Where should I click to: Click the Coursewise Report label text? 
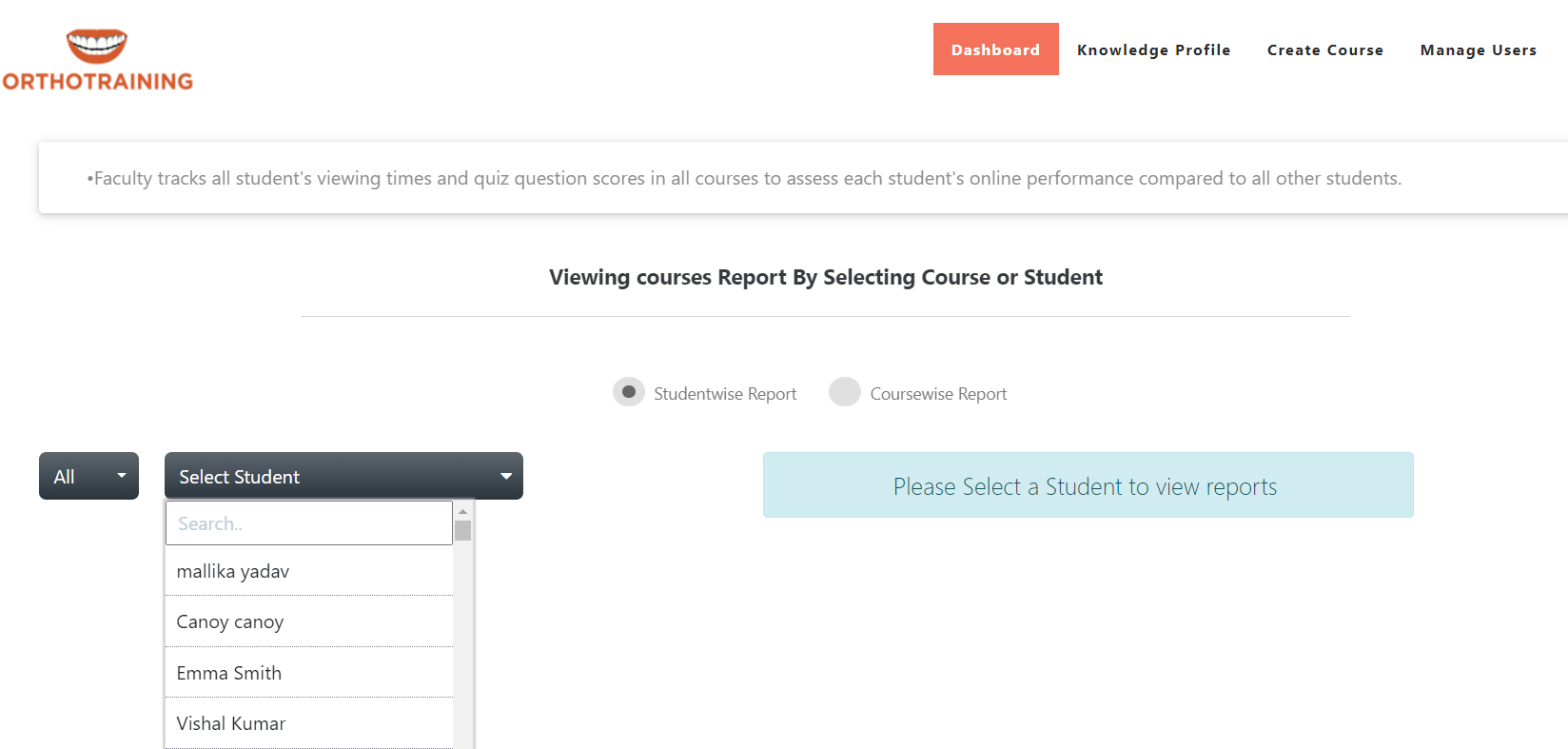(937, 394)
